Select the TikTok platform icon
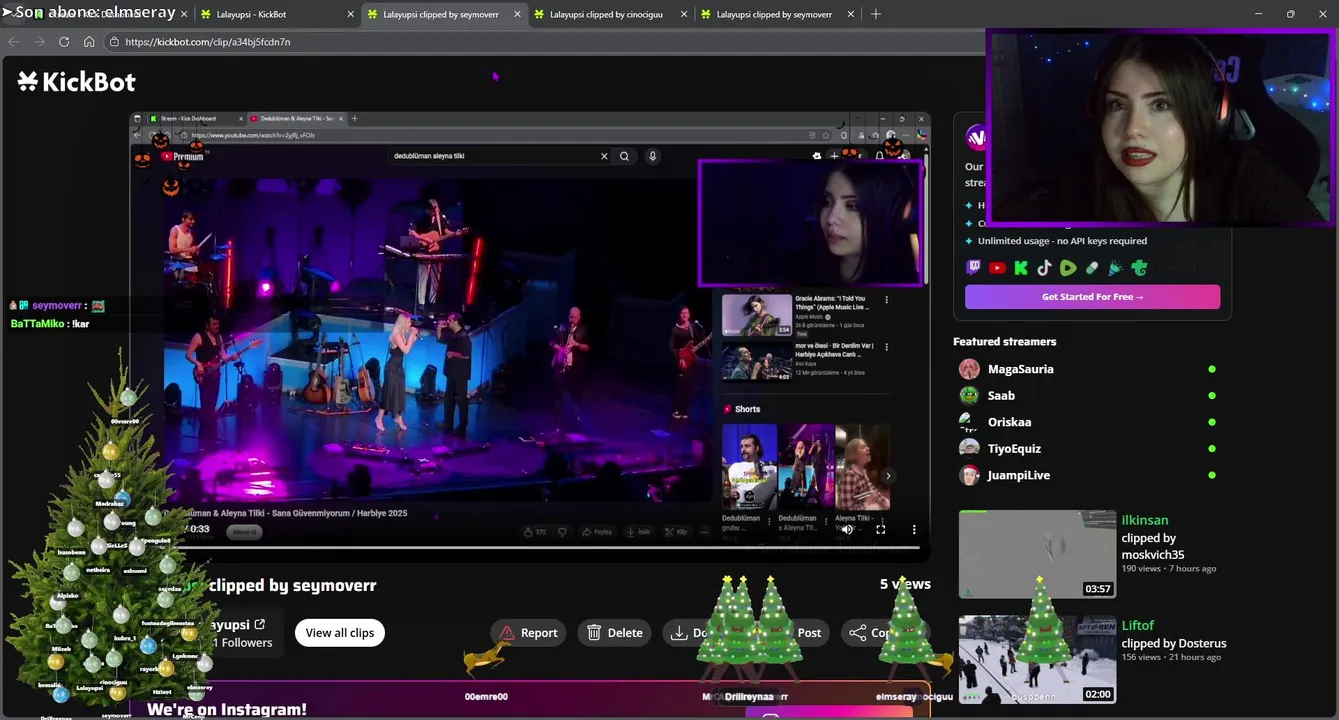 pos(1044,268)
